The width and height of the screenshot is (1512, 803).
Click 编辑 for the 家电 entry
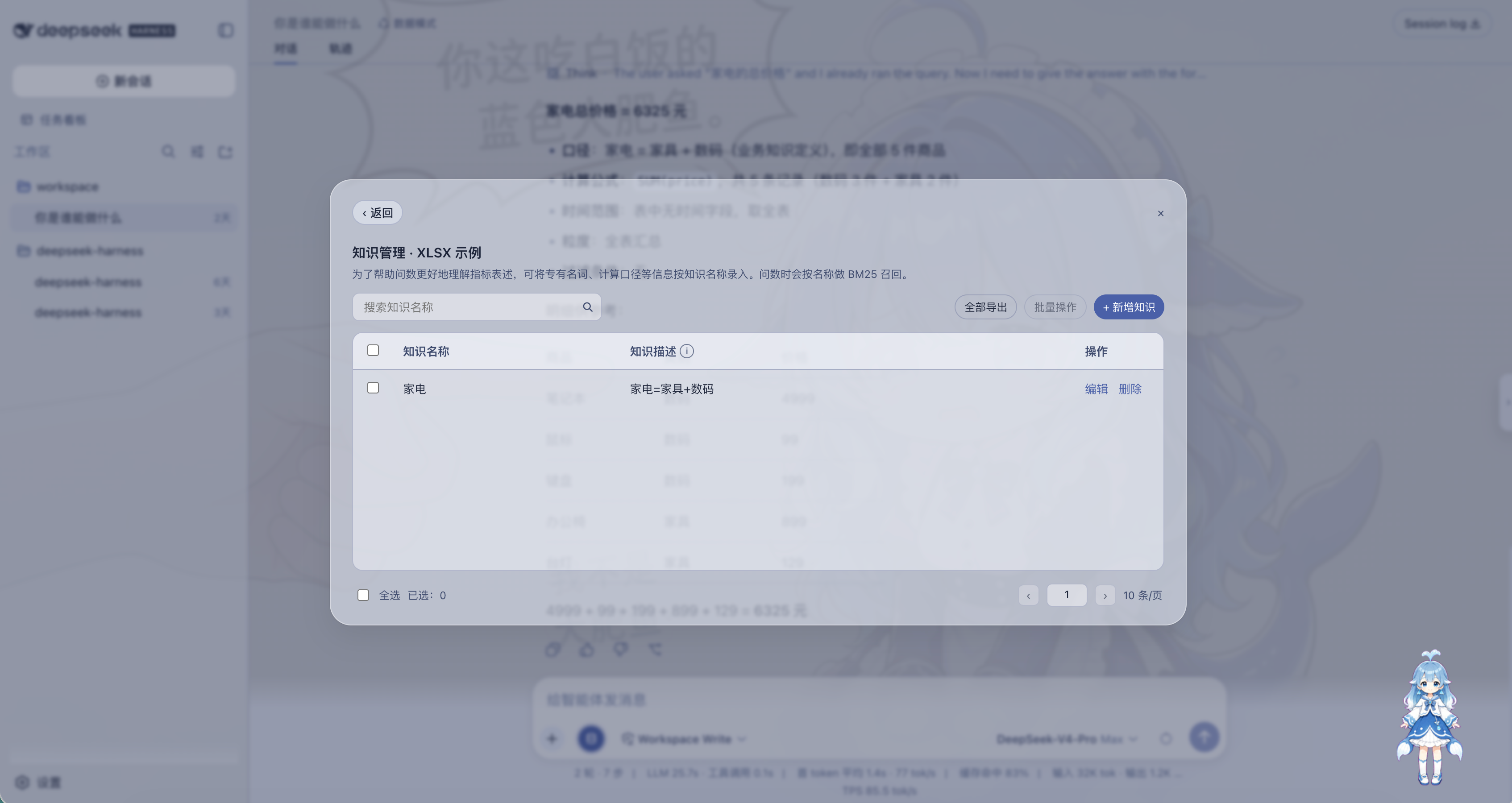point(1096,389)
